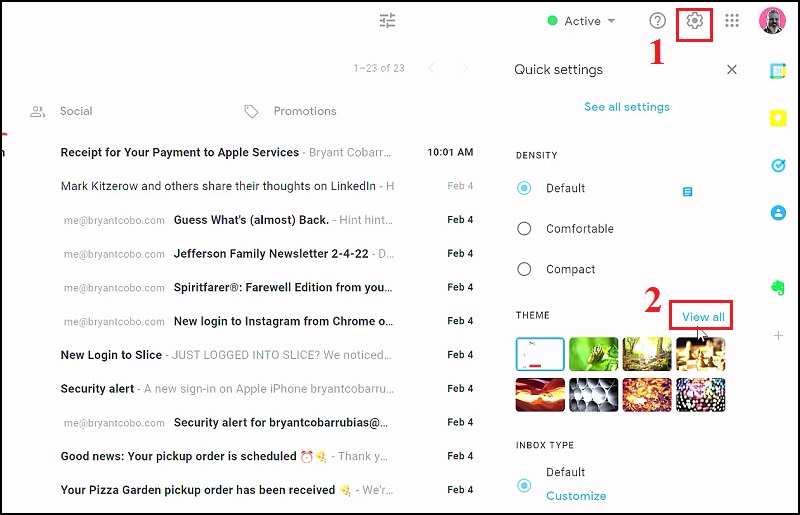Viewport: 800px width, 515px height.
Task: Open Receipt for Your Payment to Apple Services email
Action: pyautogui.click(x=267, y=152)
